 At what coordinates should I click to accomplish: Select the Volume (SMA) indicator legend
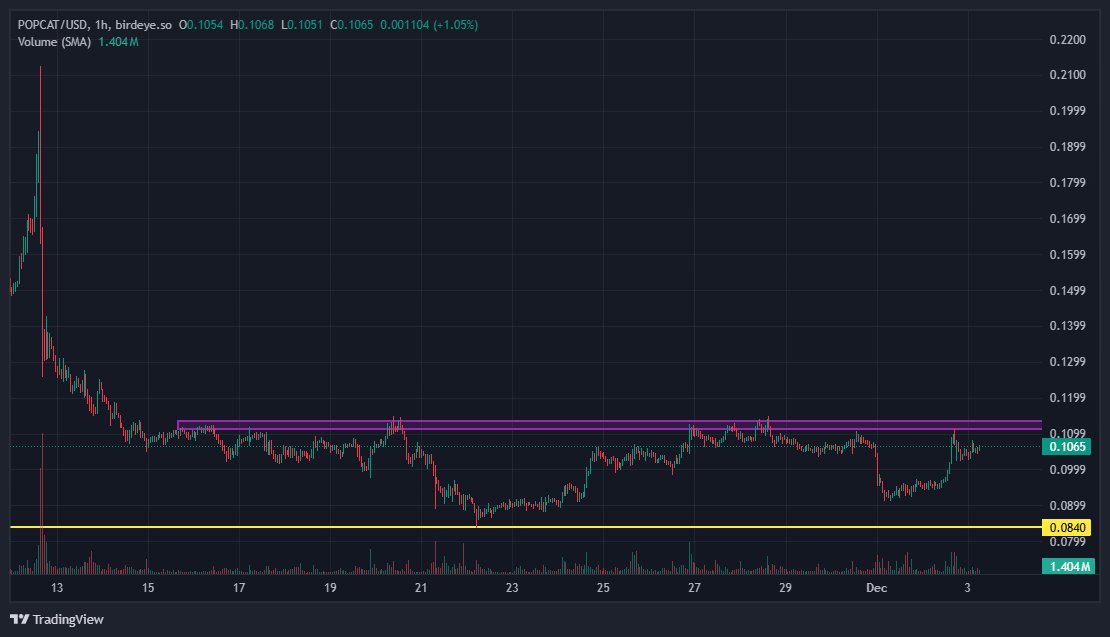pos(53,43)
